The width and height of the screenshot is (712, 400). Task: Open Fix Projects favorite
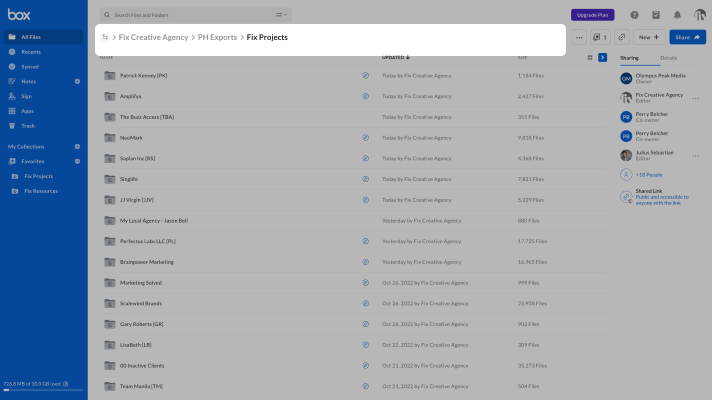point(38,176)
